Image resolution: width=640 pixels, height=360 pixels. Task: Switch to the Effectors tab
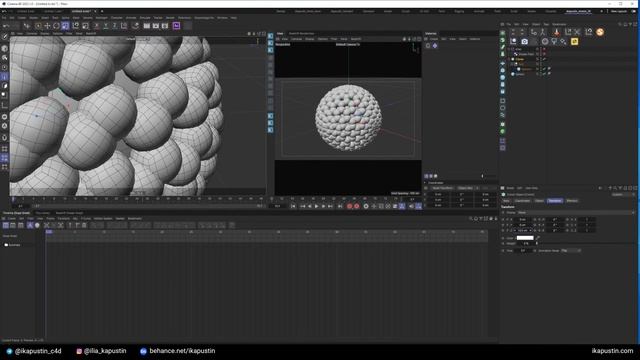coord(572,201)
